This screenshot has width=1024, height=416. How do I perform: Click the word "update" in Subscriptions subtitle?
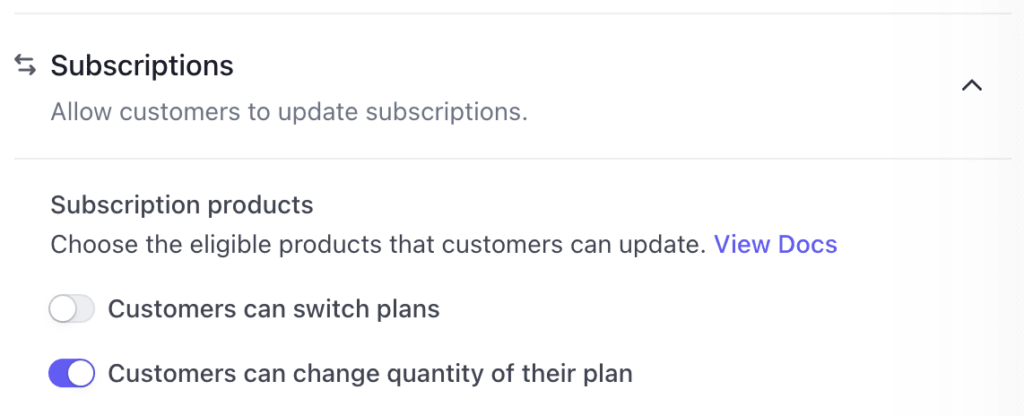tap(320, 111)
